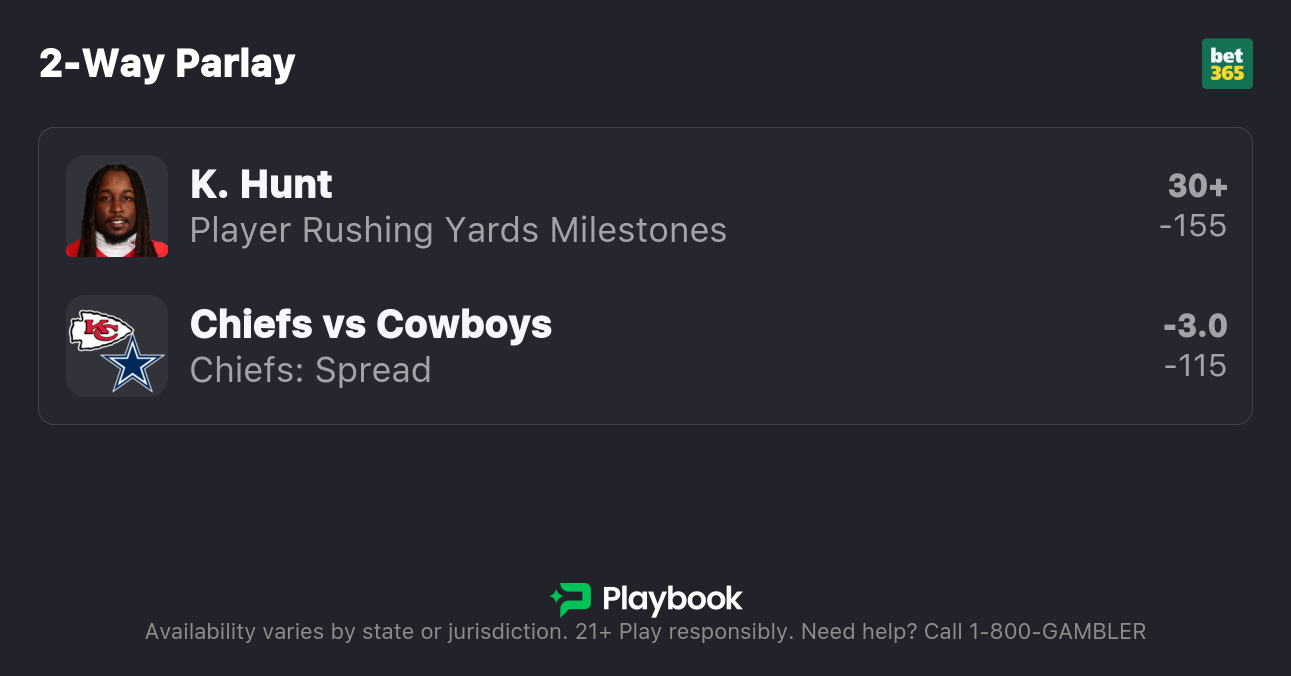Click the -155 odds value
1291x676 pixels.
pos(1193,226)
